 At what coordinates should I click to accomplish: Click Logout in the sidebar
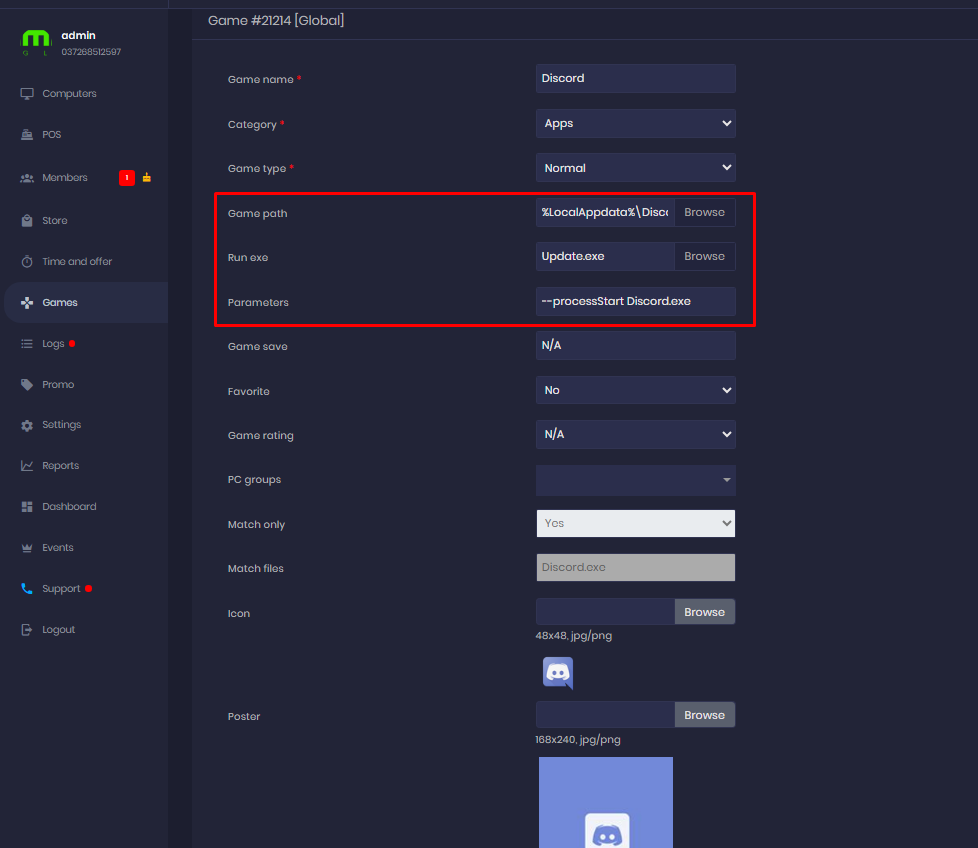[59, 630]
